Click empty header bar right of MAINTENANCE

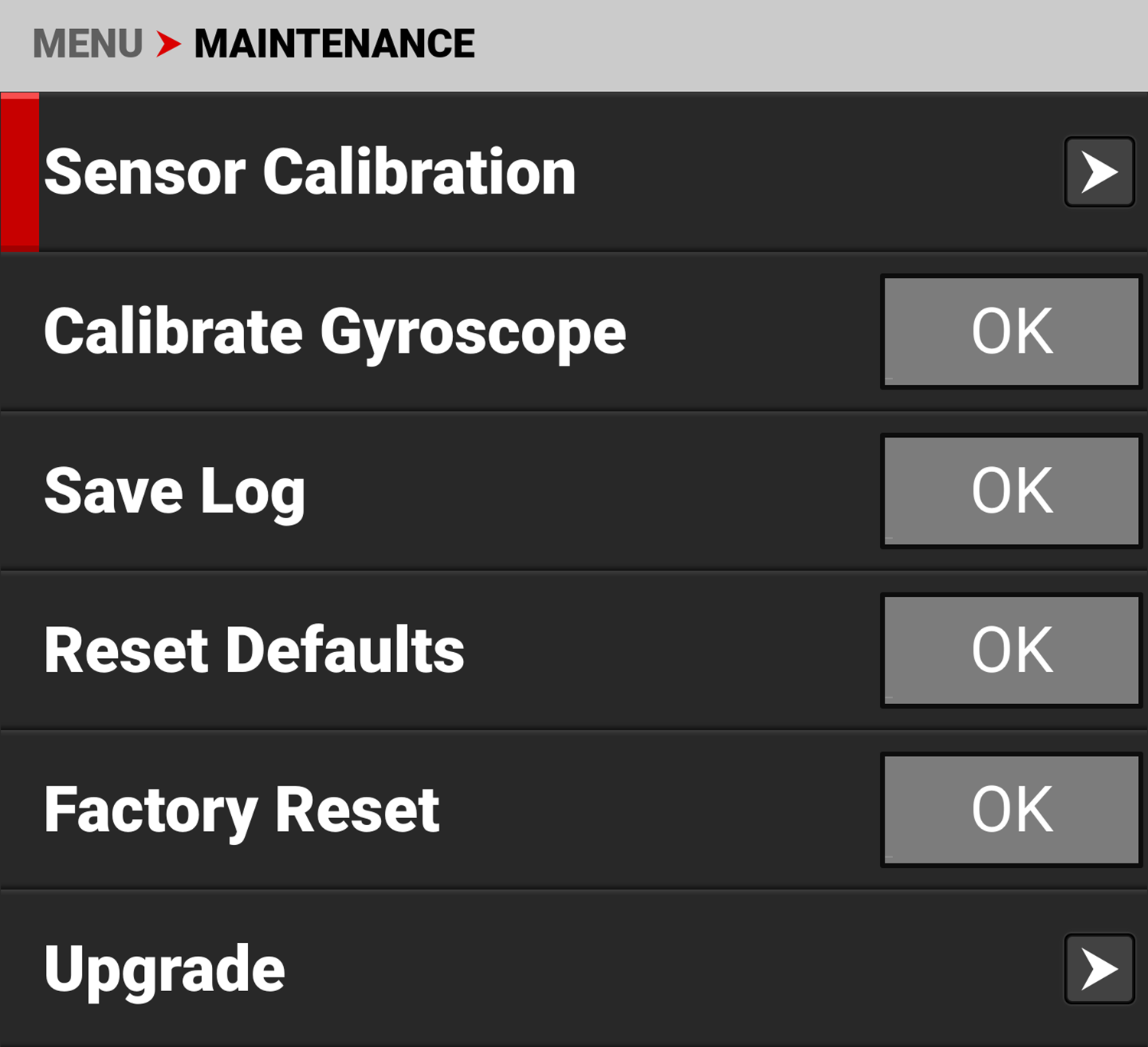pos(804,44)
